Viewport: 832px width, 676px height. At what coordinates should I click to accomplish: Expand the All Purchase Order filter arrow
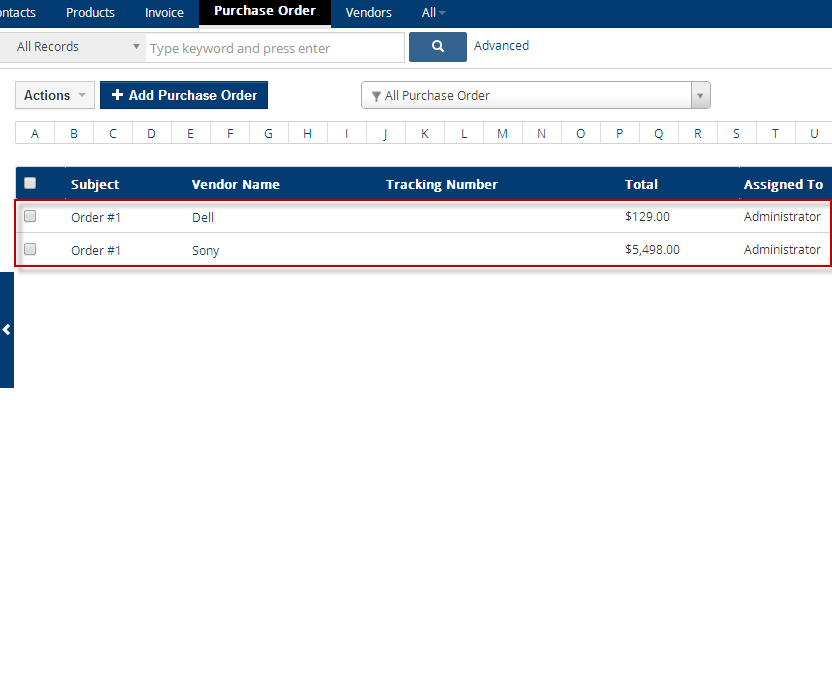[x=700, y=96]
